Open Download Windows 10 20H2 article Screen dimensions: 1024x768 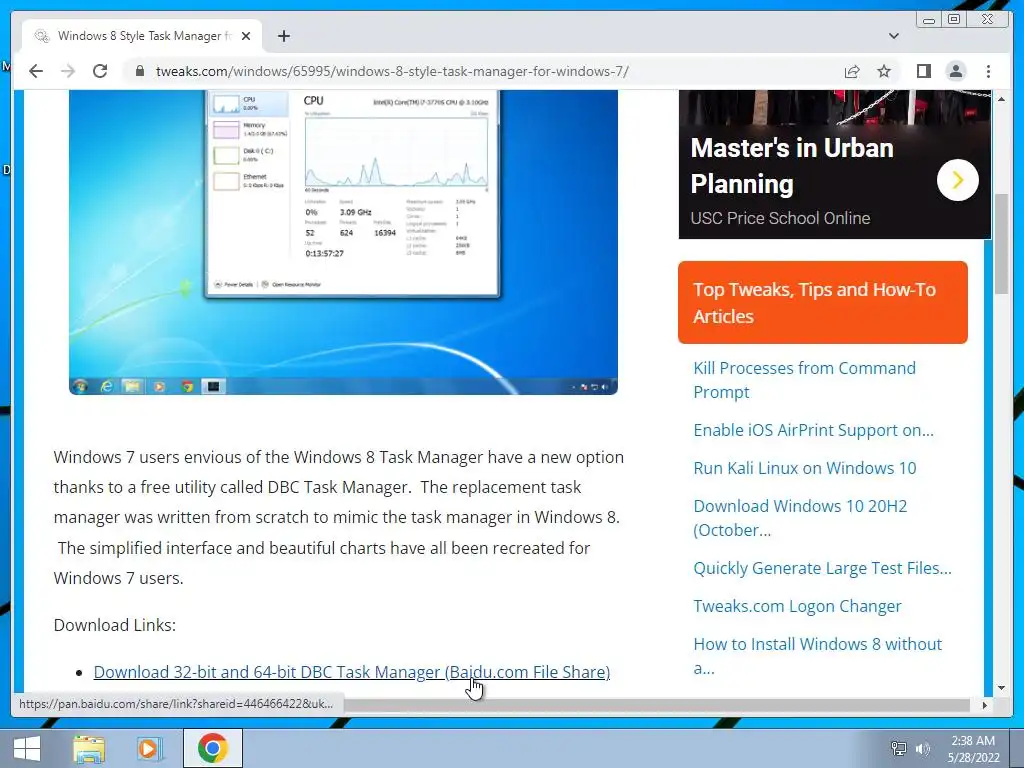(x=800, y=518)
